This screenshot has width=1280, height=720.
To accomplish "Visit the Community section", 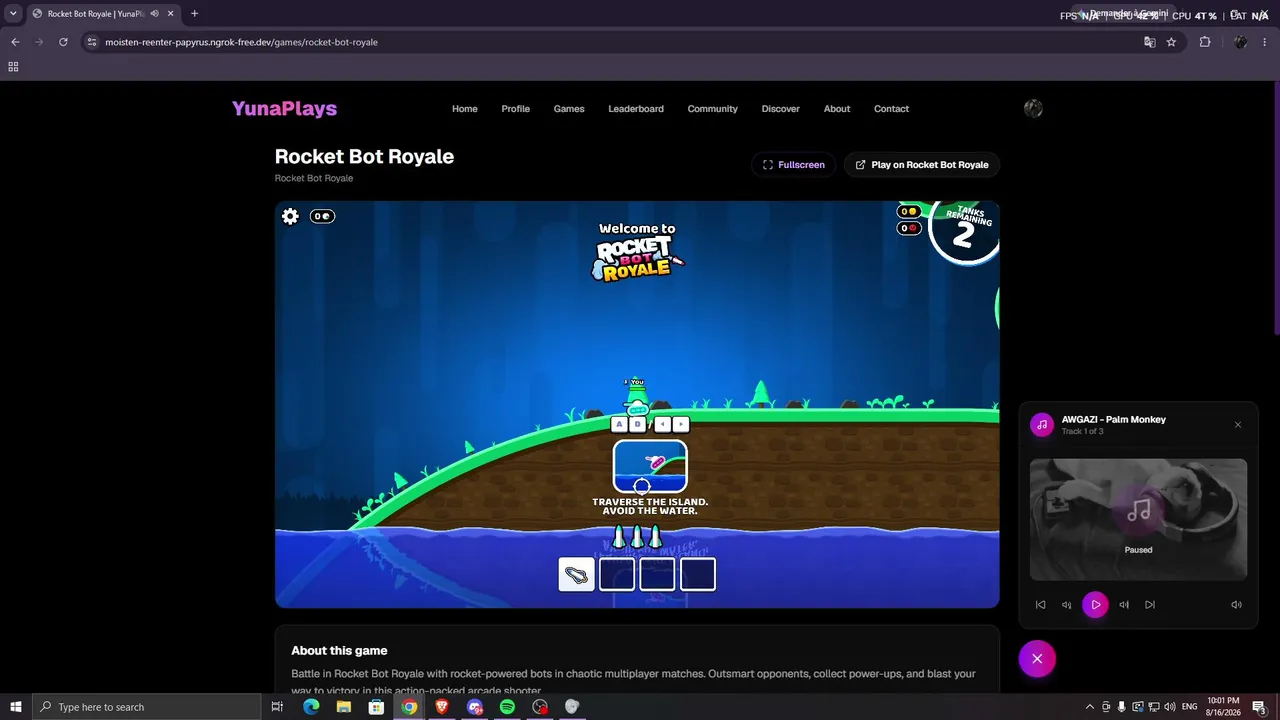I will pos(713,109).
